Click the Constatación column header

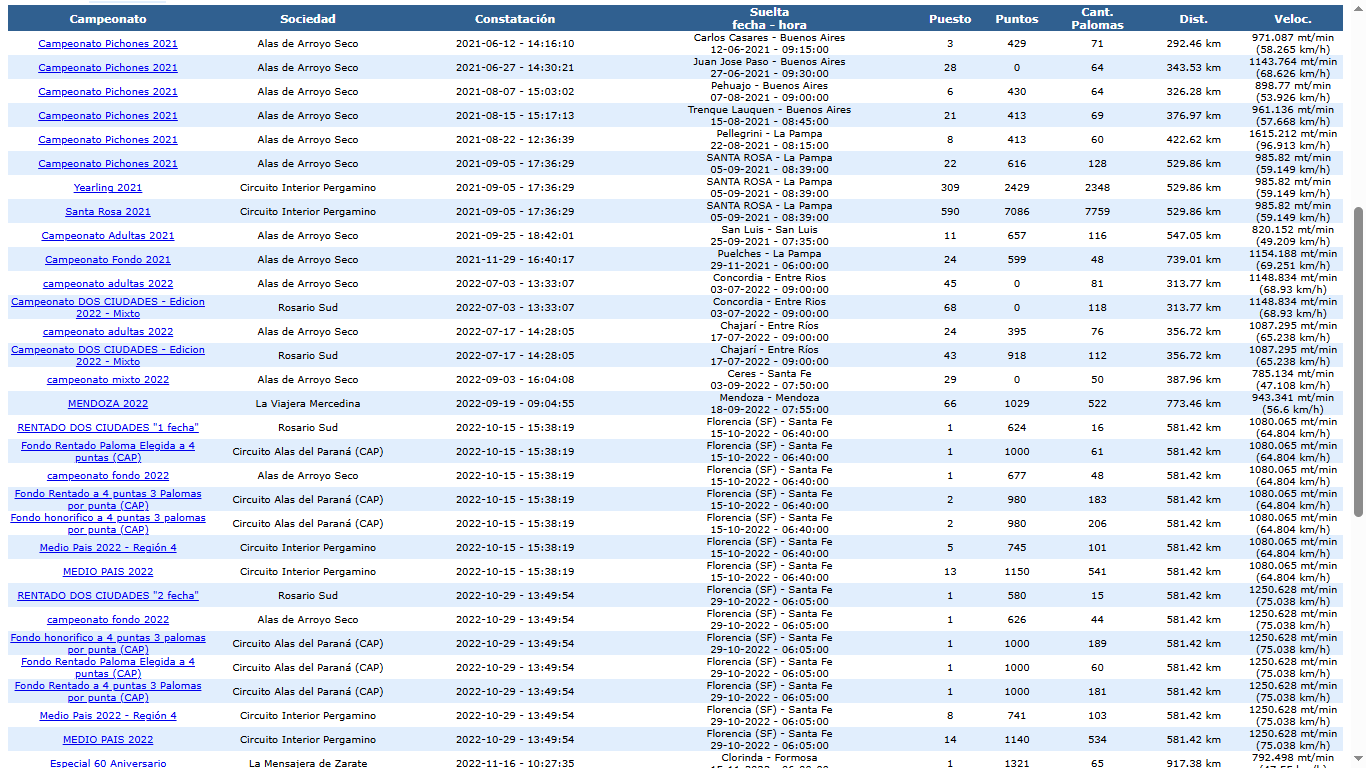515,19
